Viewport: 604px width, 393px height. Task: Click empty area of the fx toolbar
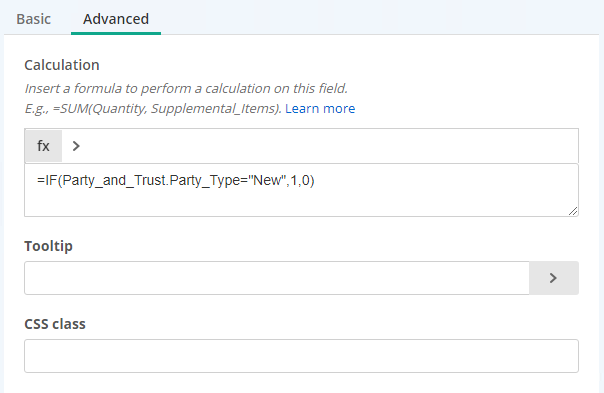pyautogui.click(x=327, y=146)
